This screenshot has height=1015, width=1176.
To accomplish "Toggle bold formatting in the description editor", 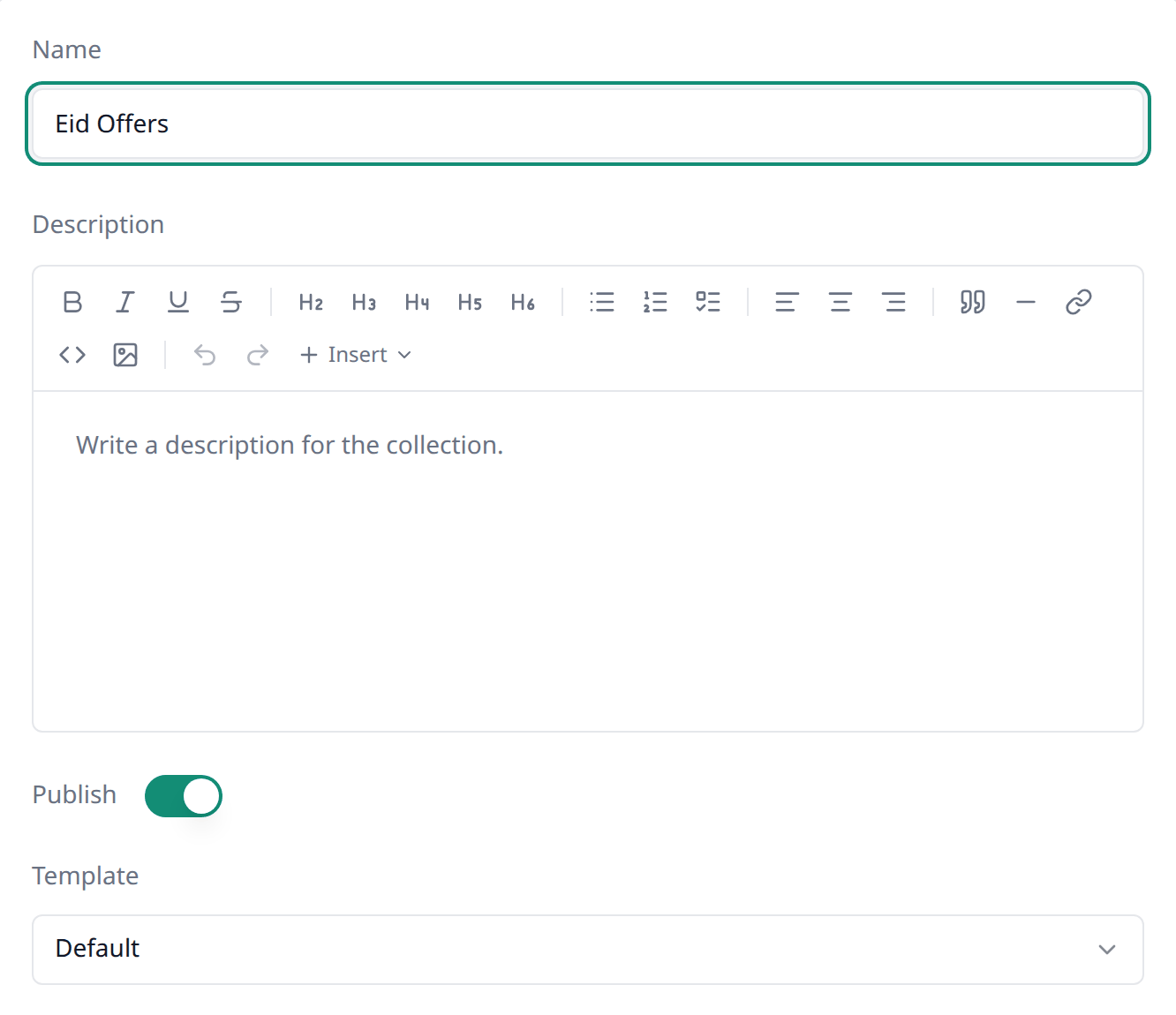I will (72, 302).
